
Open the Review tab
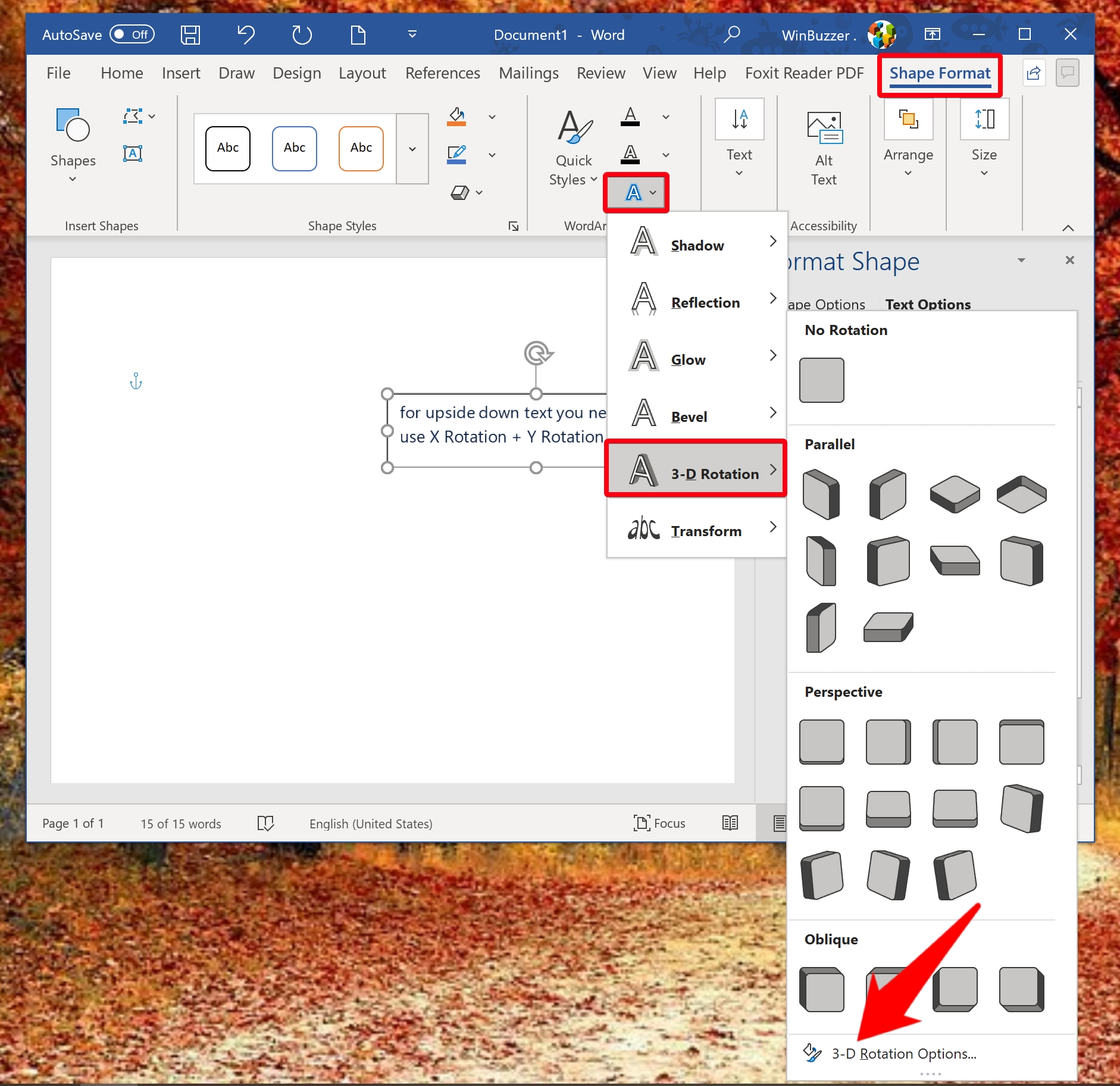pyautogui.click(x=600, y=73)
